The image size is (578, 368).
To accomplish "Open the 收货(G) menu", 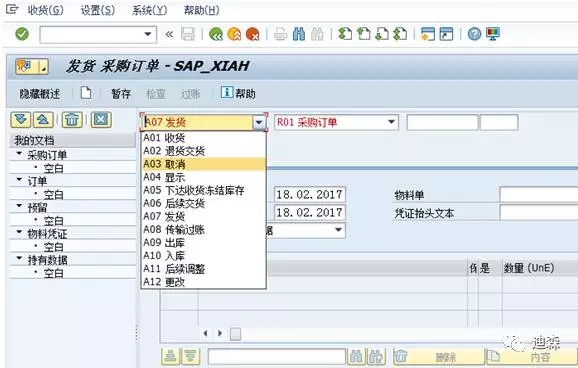I will [x=45, y=10].
